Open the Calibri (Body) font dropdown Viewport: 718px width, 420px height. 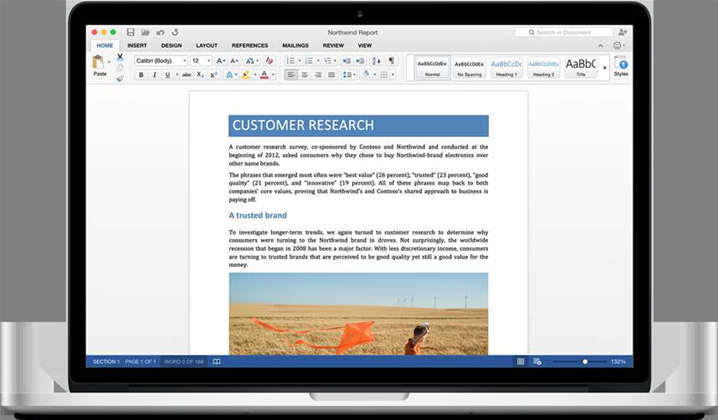(160, 61)
